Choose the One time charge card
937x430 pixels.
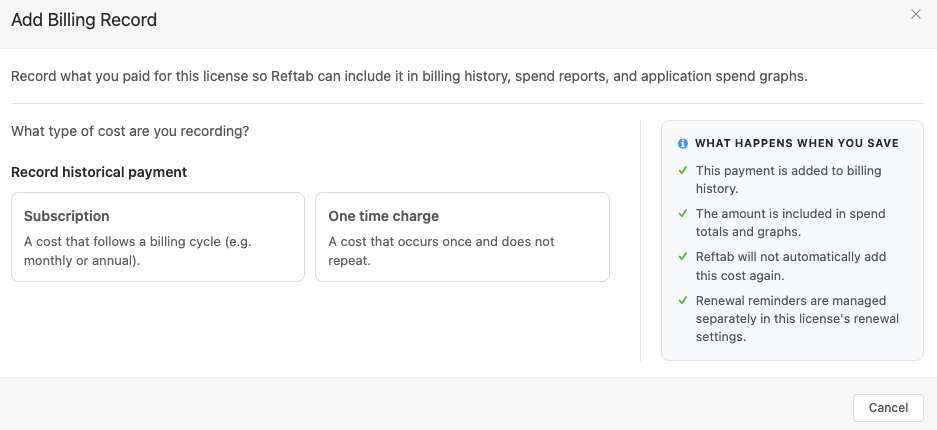463,237
